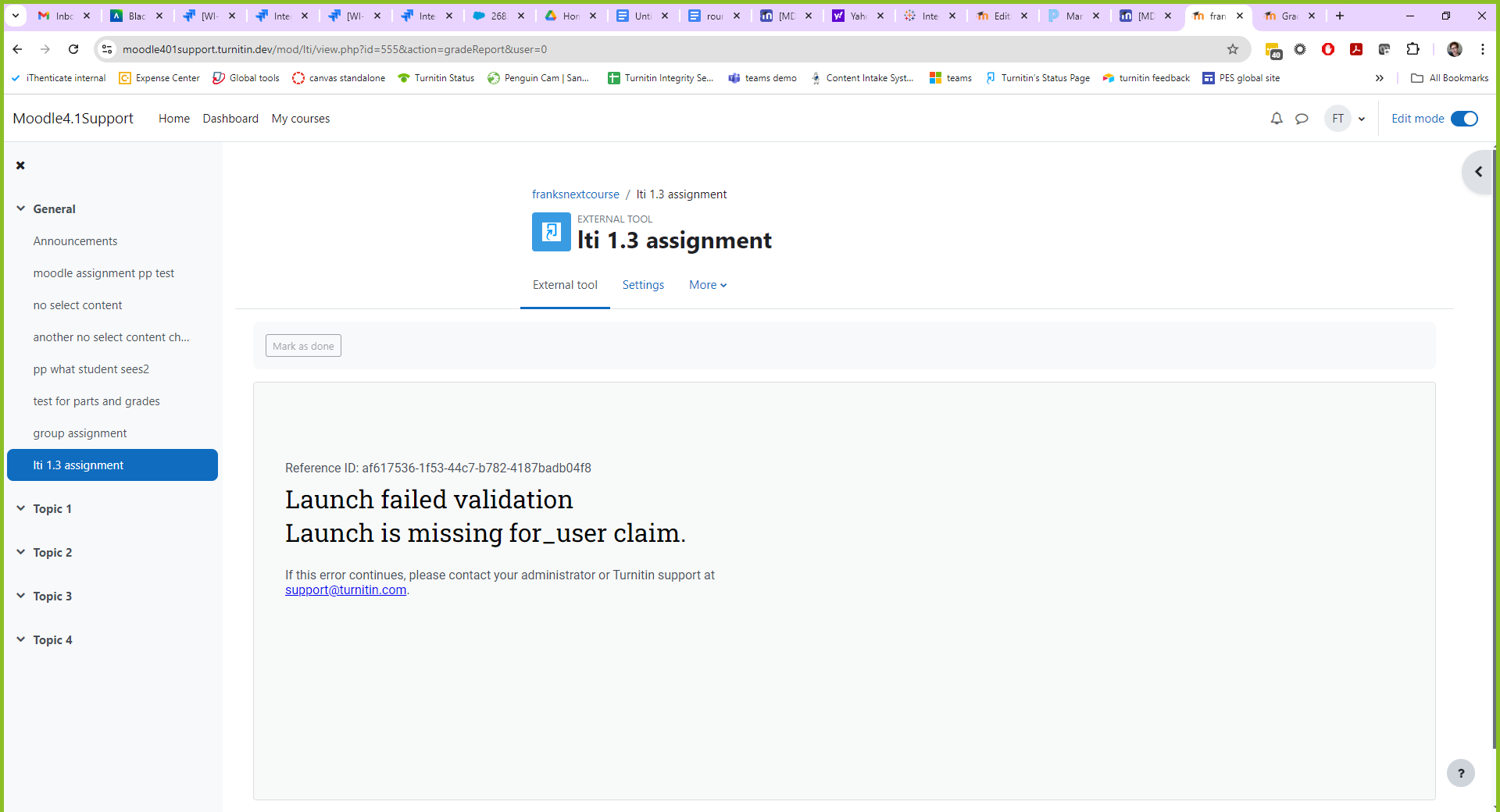
Task: Bookmark this page with the star icon
Action: pyautogui.click(x=1233, y=49)
